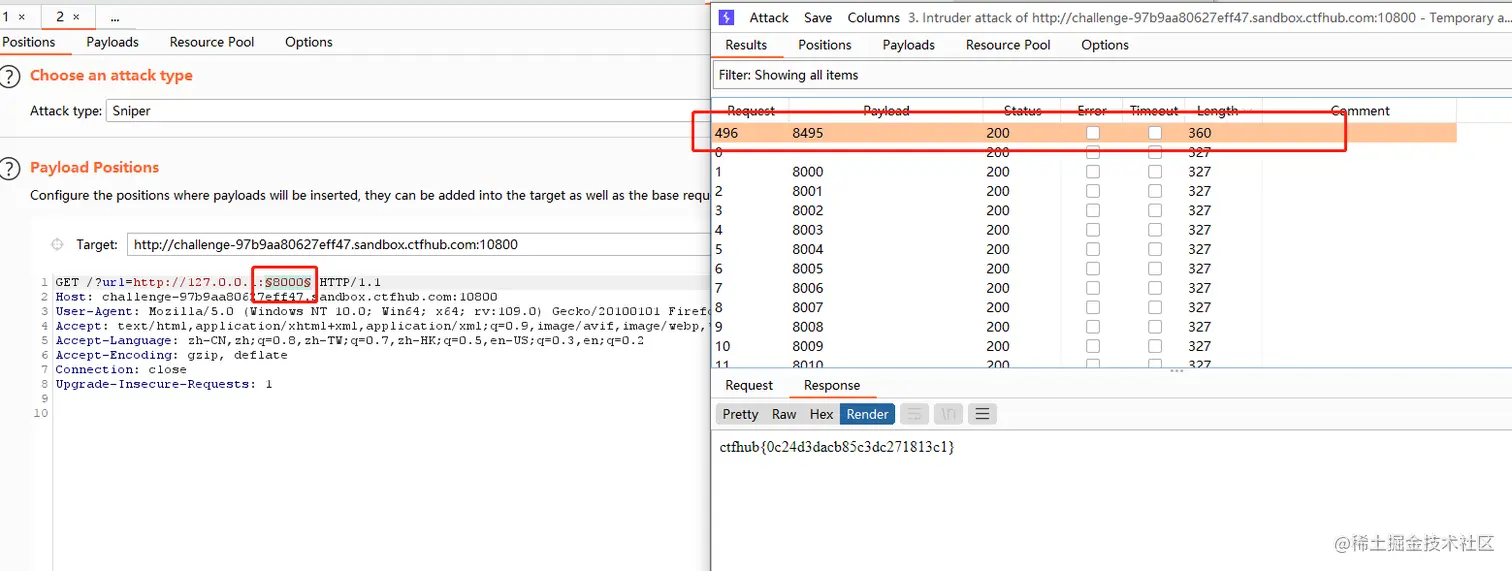The image size is (1512, 571).
Task: Switch to Intruder tab 1
Action: 6,17
